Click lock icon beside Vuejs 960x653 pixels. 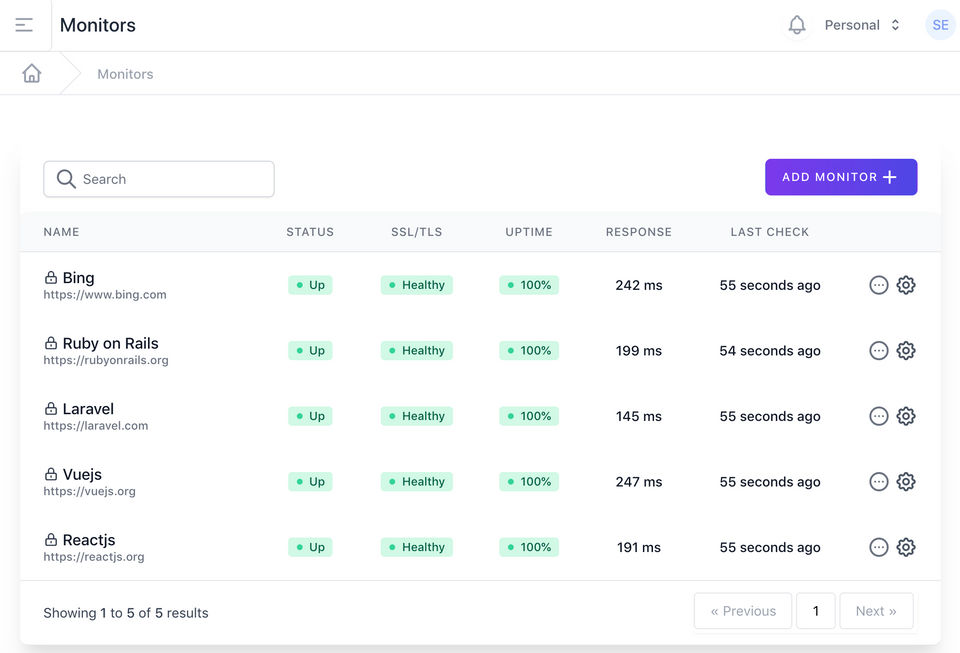(51, 474)
